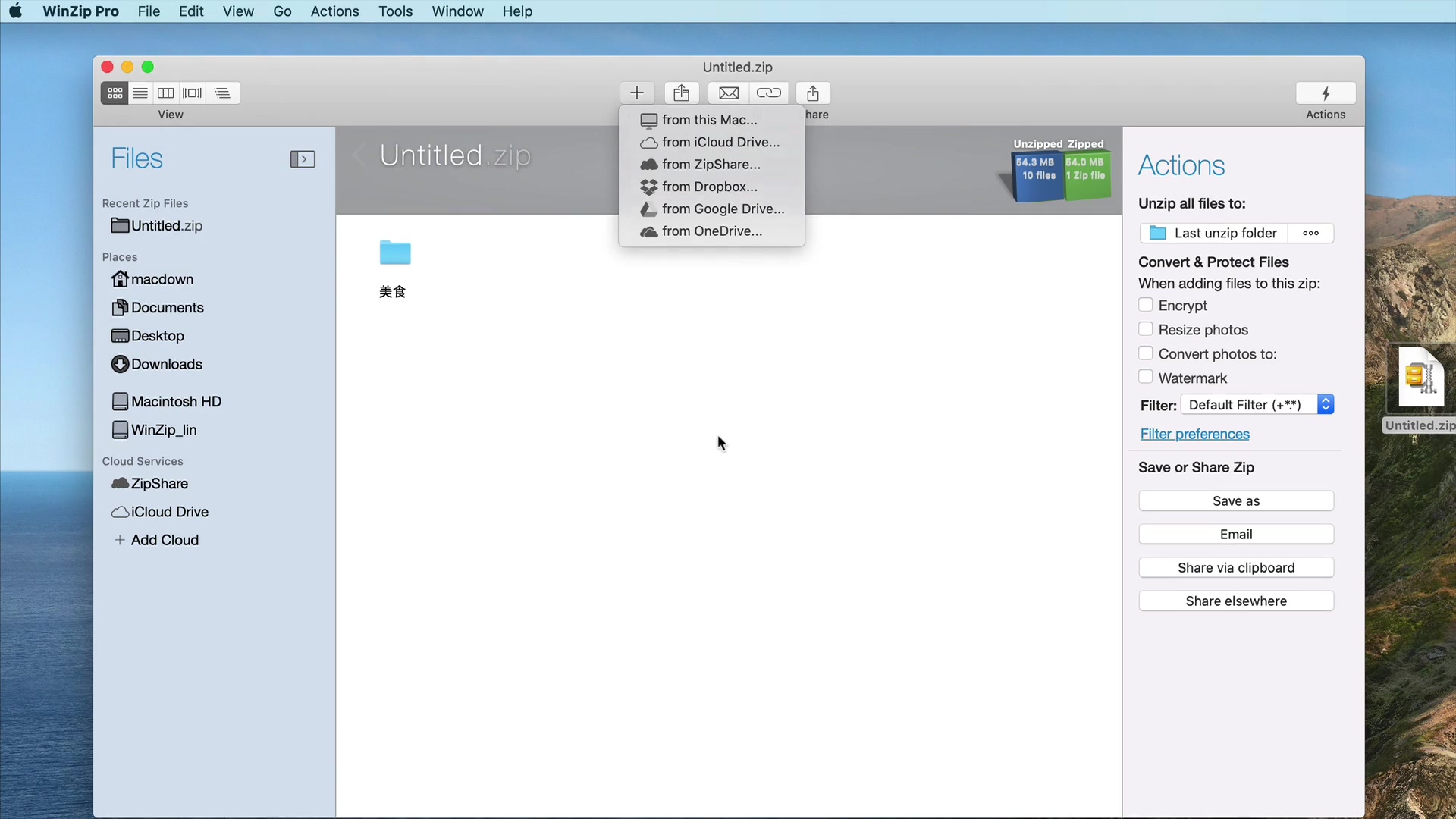Click the Email button in Actions
Viewport: 1456px width, 819px height.
[x=1236, y=534]
